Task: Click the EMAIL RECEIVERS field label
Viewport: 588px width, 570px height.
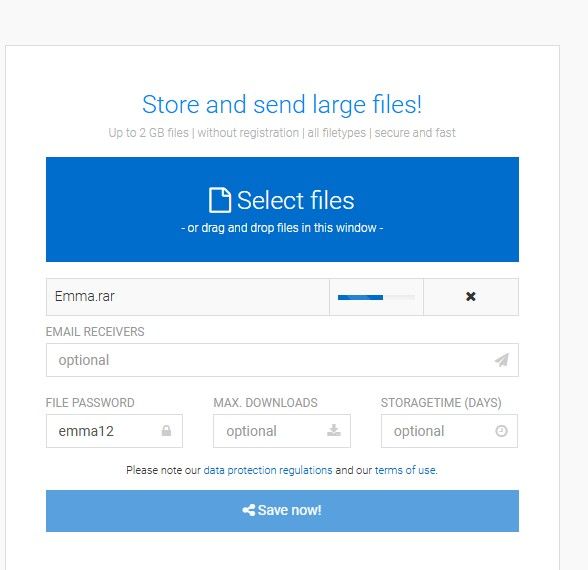Action: pyautogui.click(x=95, y=332)
